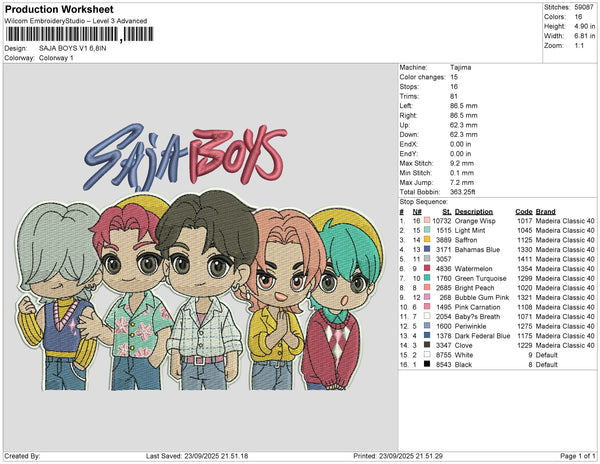This screenshot has width=600, height=464.
Task: Click the Bubble Gum Pink swatch
Action: pos(427,297)
